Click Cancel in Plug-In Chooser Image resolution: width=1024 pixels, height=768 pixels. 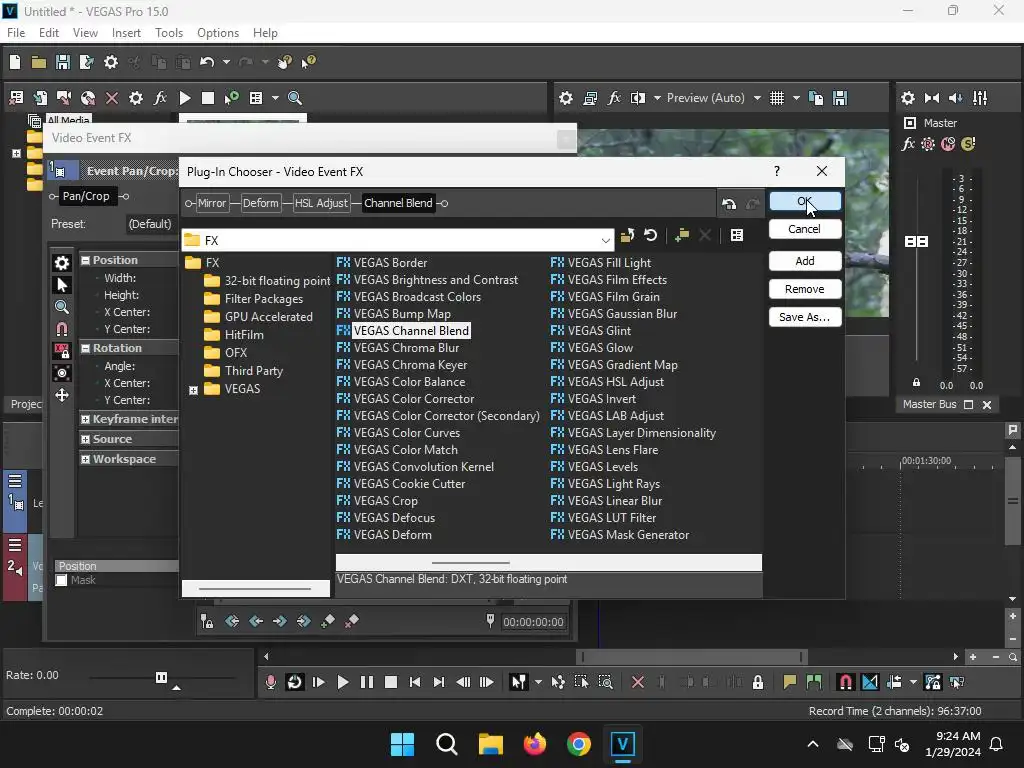coord(805,229)
